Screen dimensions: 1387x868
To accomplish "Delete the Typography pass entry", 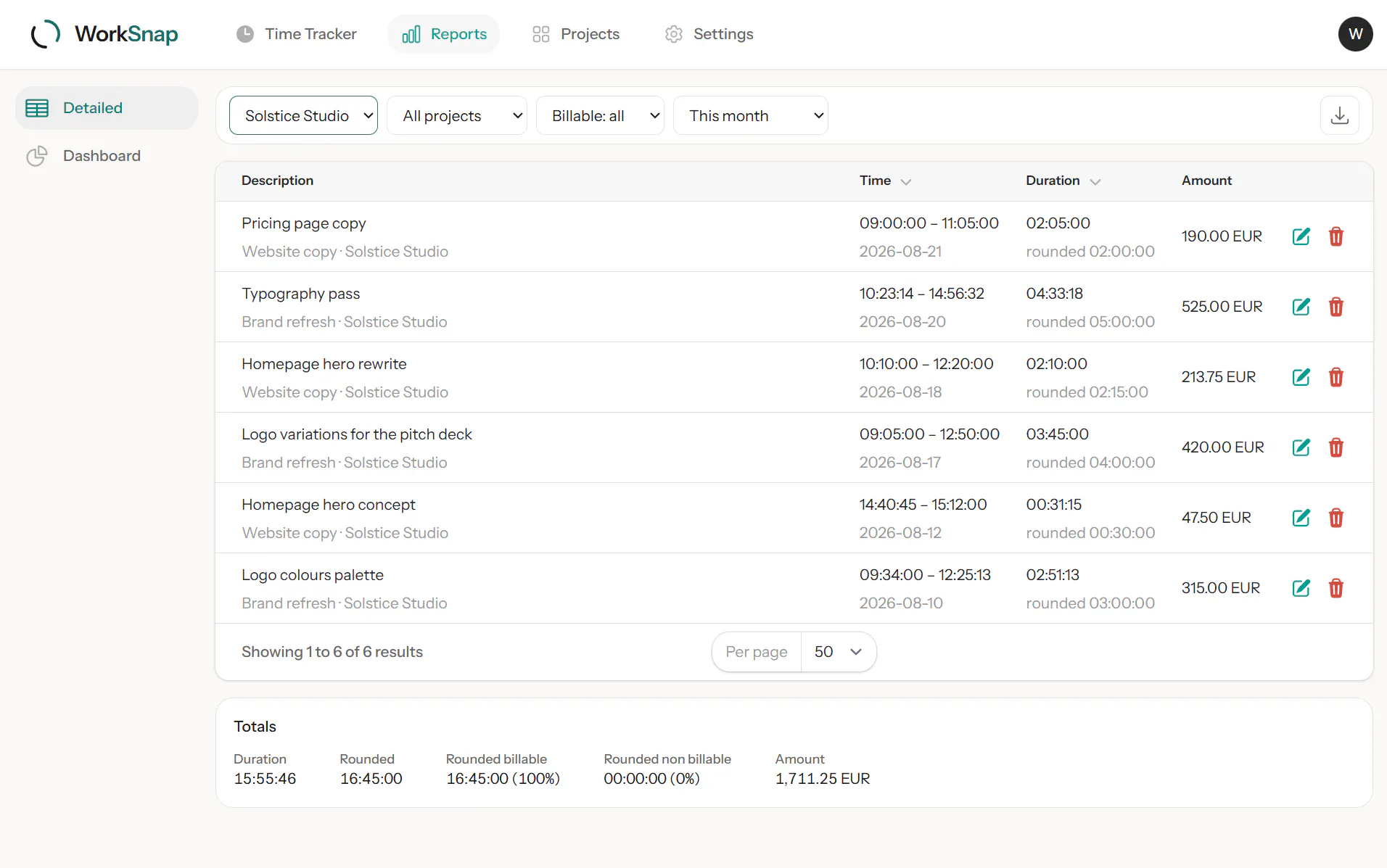I will 1335,307.
